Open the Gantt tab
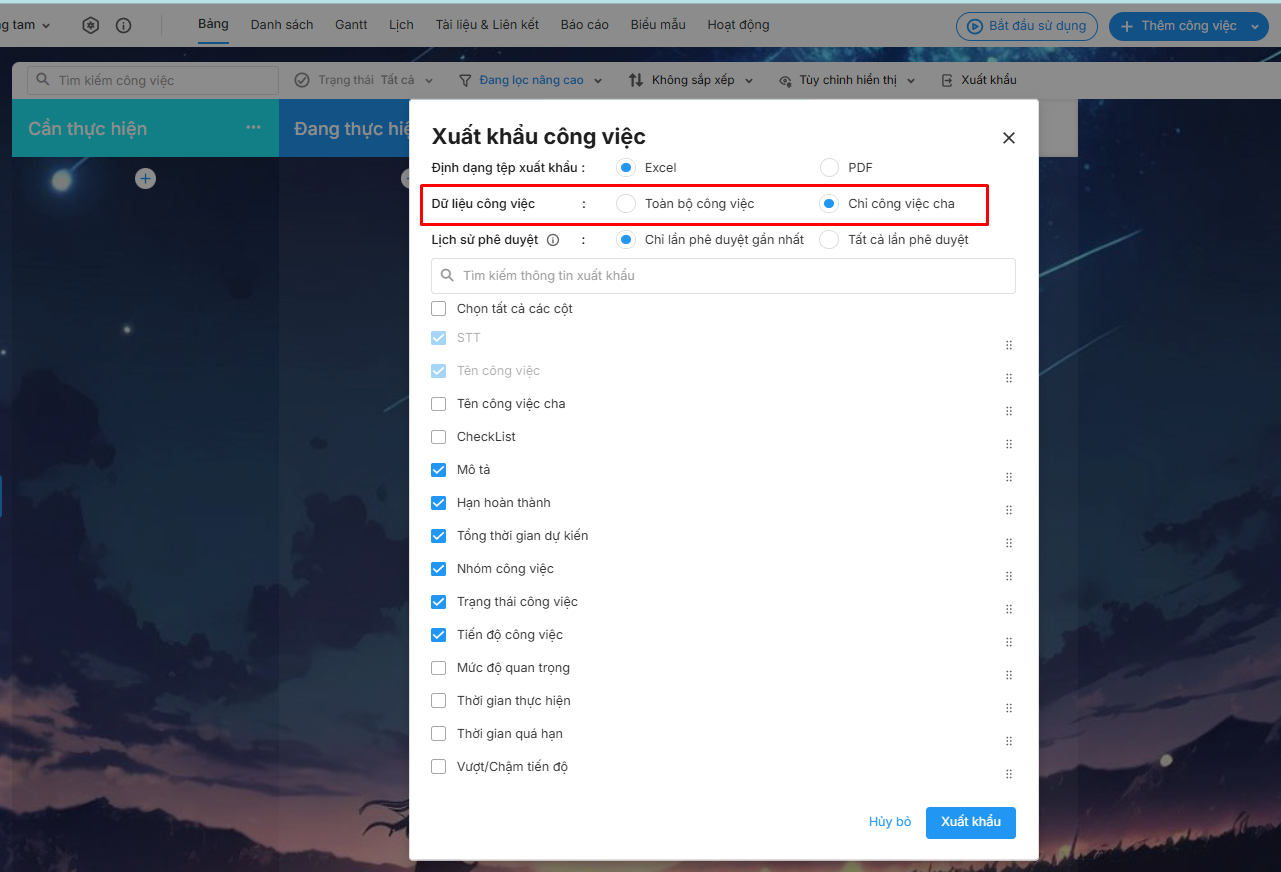1281x872 pixels. (351, 25)
